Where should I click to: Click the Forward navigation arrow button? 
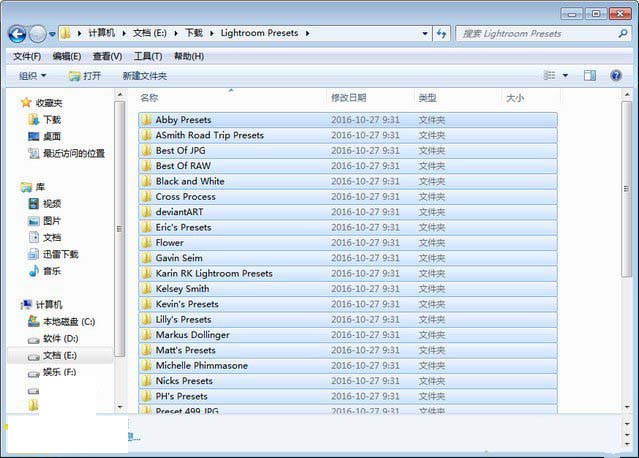click(38, 34)
